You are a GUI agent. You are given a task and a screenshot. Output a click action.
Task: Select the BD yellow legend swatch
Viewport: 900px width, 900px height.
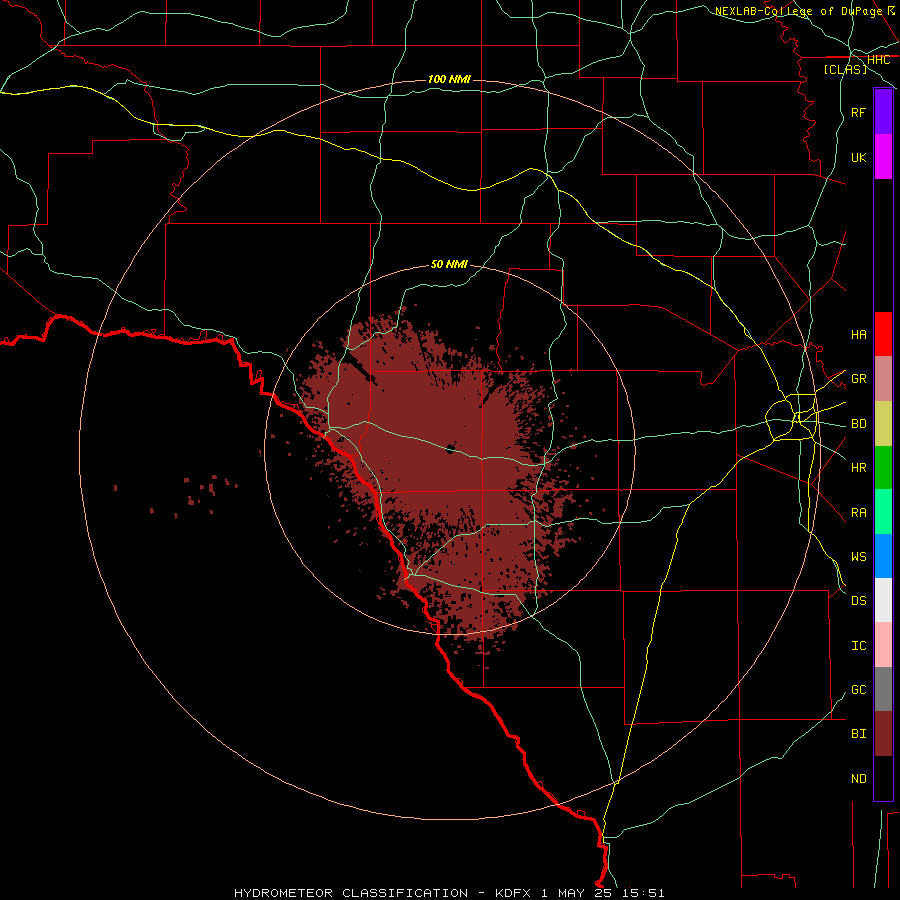click(883, 424)
